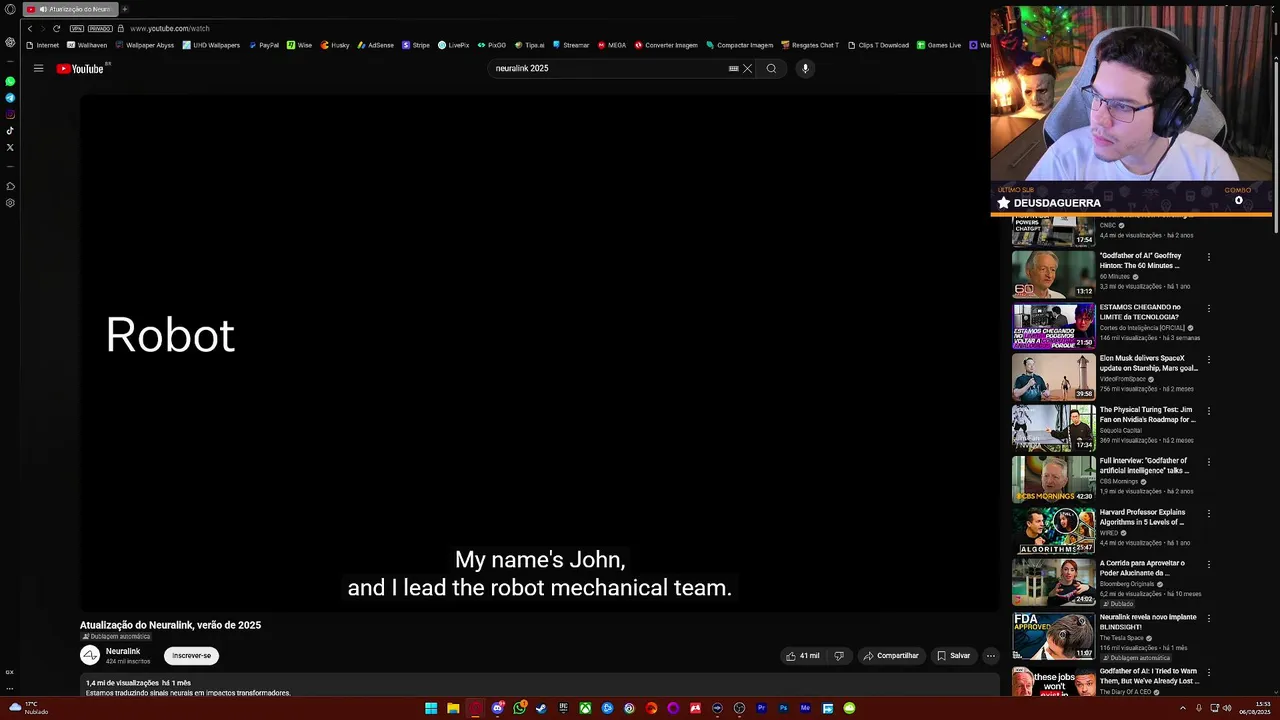1280x720 pixels.
Task: Open TikTok in the Opera sidebar
Action: coord(10,130)
